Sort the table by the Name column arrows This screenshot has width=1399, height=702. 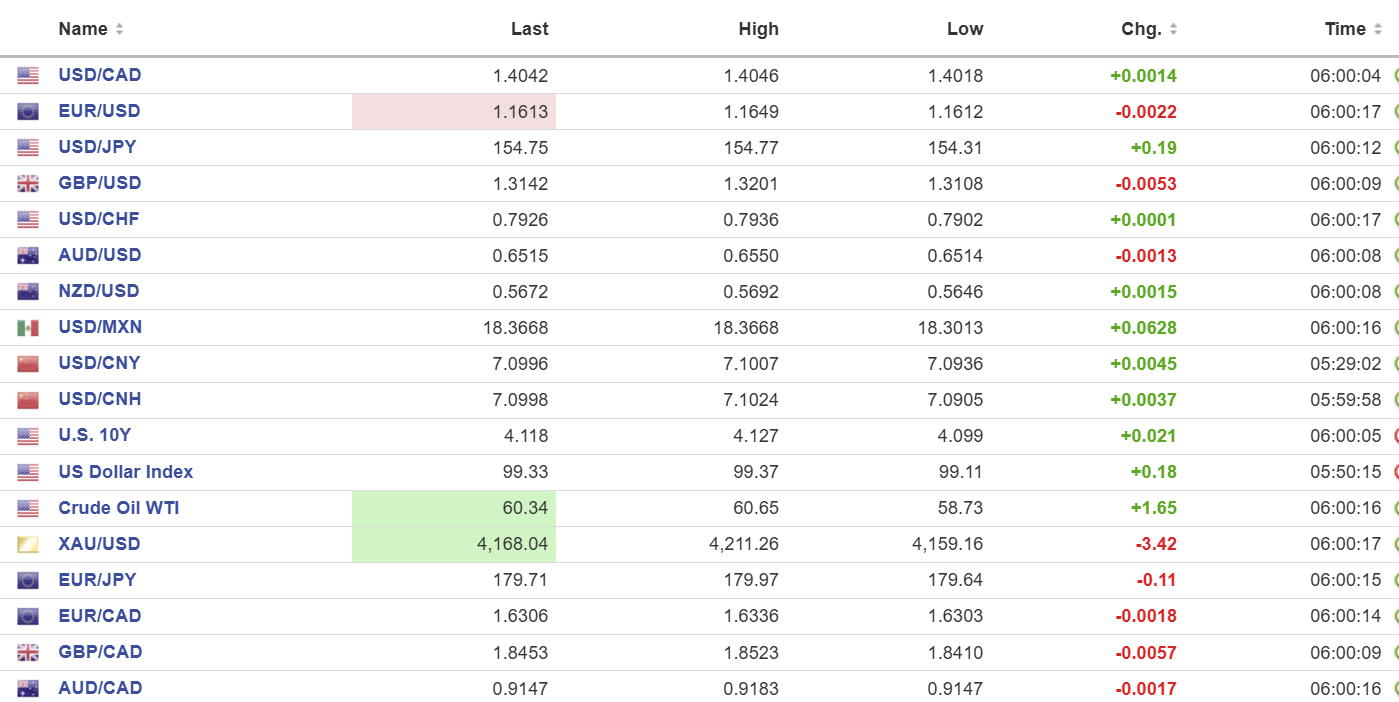[119, 29]
